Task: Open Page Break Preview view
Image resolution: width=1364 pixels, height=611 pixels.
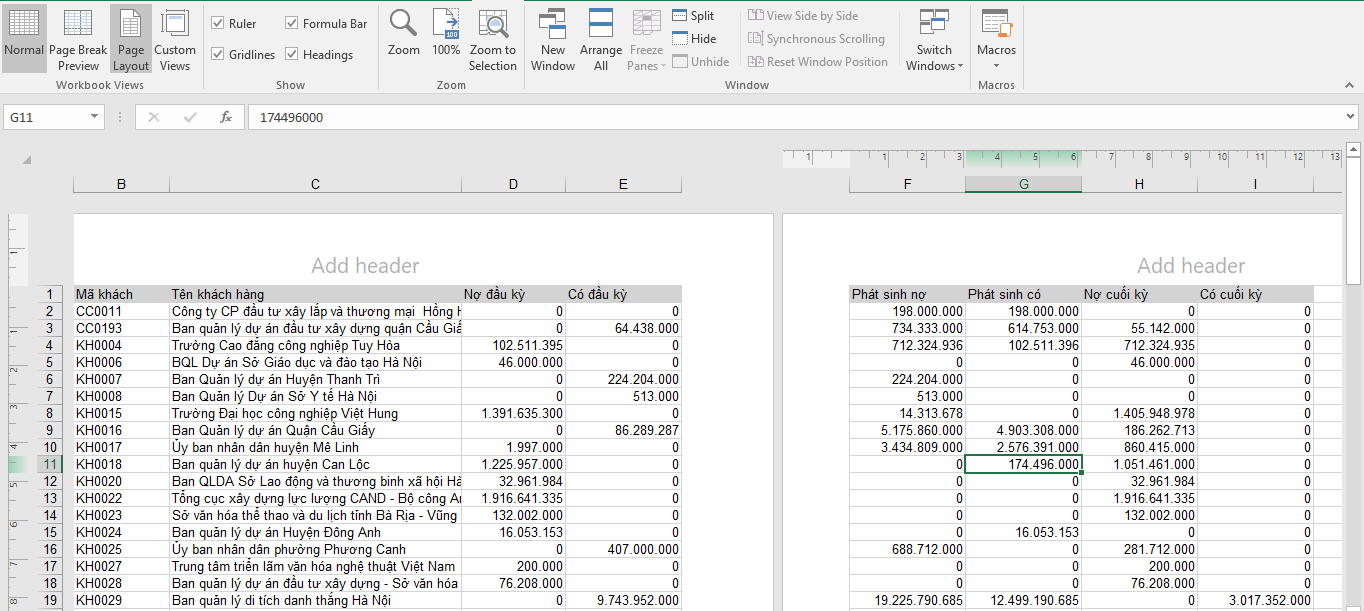Action: tap(78, 38)
